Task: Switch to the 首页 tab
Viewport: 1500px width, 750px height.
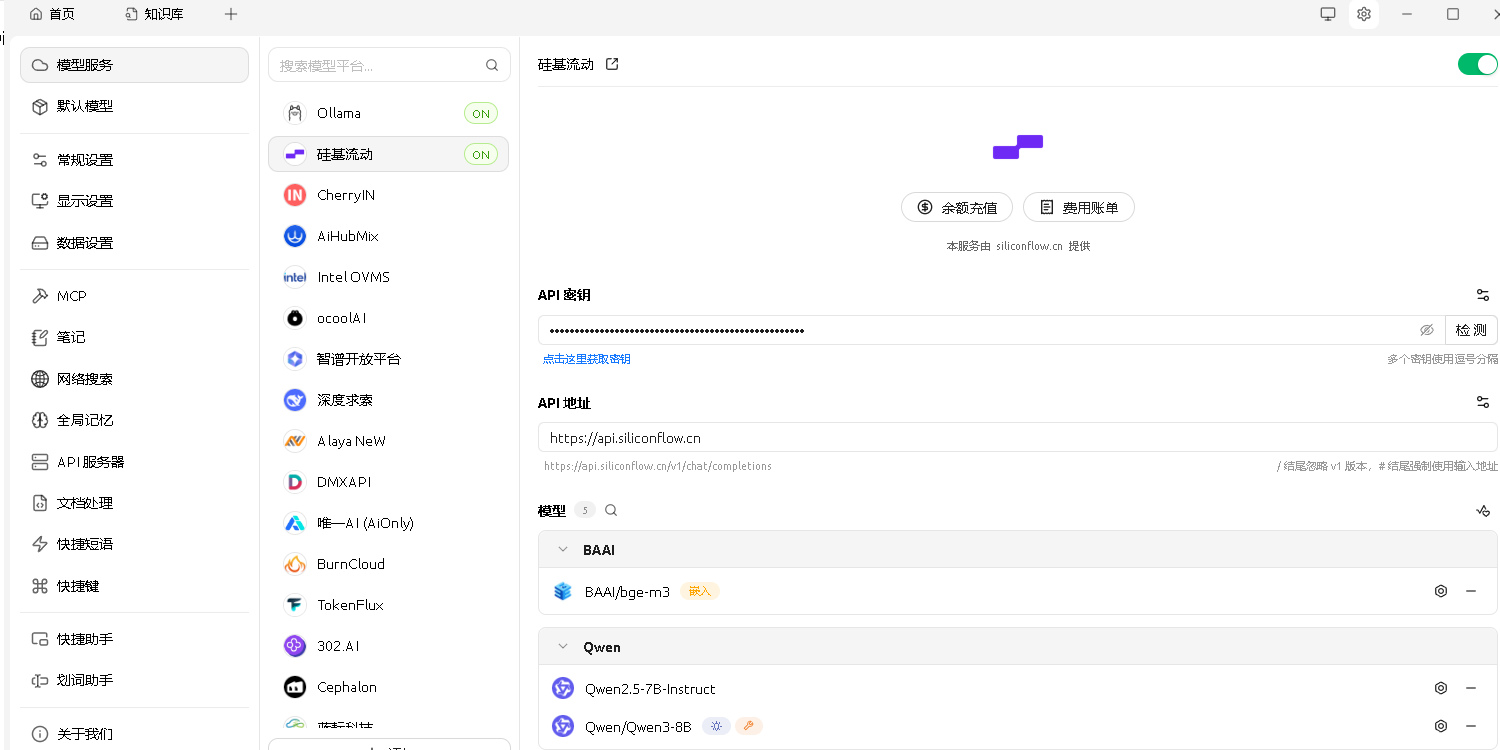Action: [52, 14]
